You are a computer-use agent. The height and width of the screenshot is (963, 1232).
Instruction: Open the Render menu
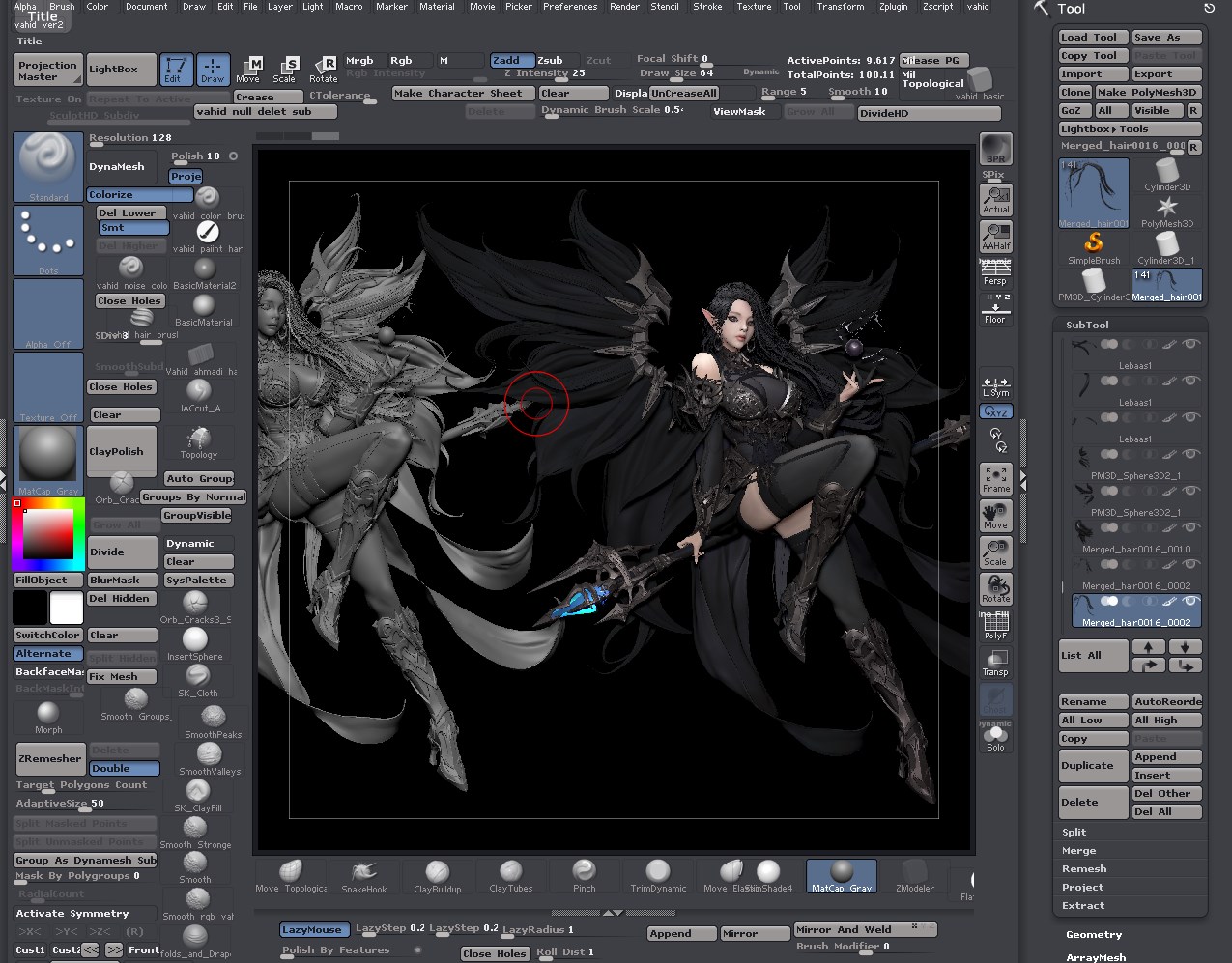624,6
